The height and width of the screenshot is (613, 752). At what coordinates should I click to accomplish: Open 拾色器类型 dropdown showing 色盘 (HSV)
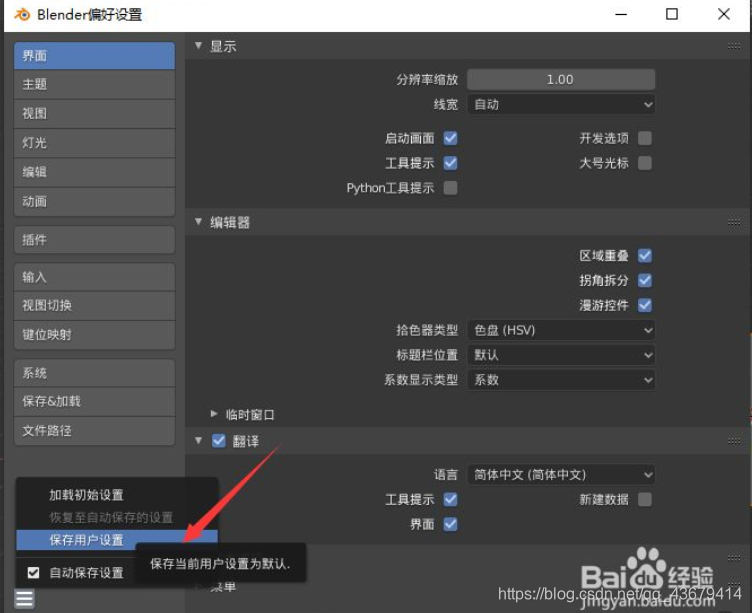click(561, 330)
